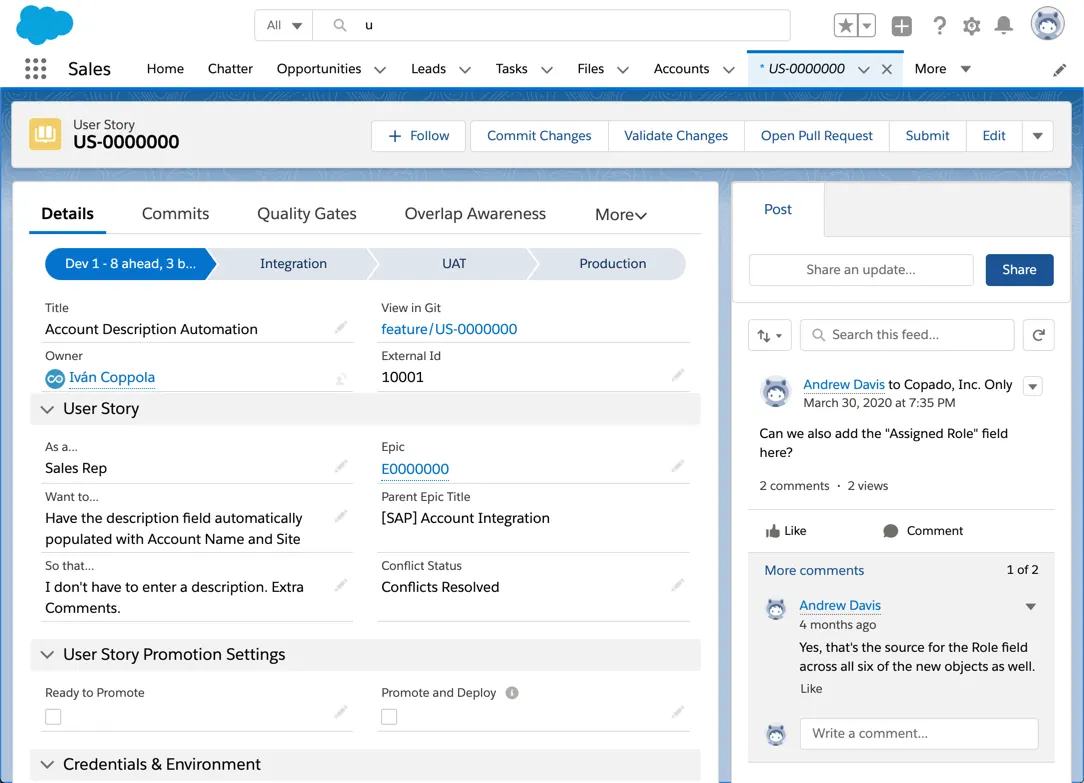This screenshot has width=1084, height=783.
Task: Open the More tabs menu
Action: point(621,215)
